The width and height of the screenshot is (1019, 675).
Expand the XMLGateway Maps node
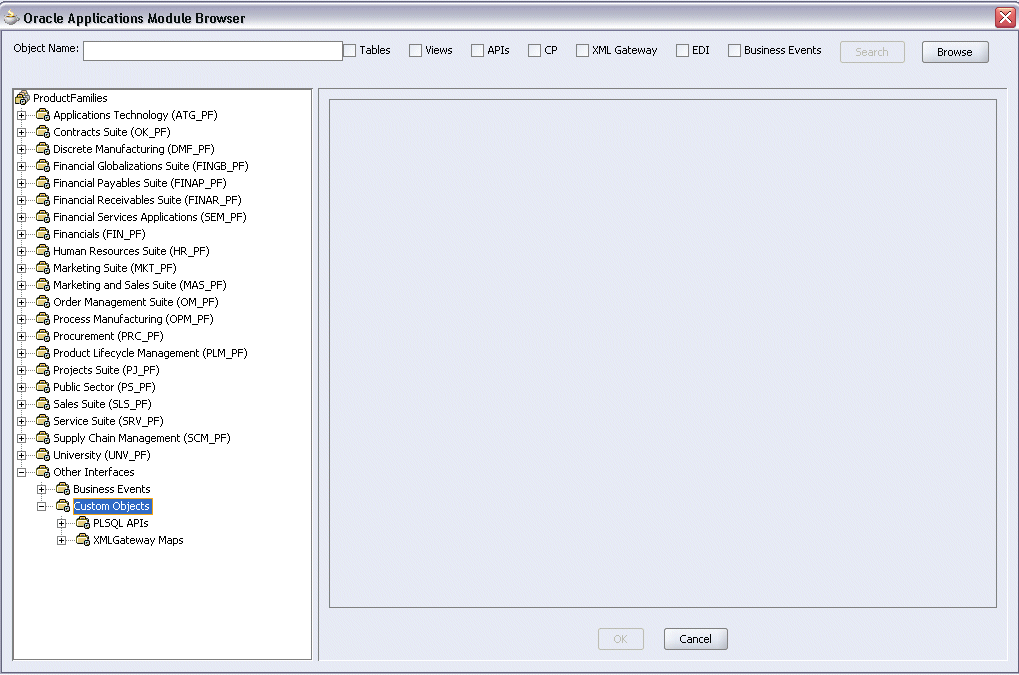tap(62, 541)
